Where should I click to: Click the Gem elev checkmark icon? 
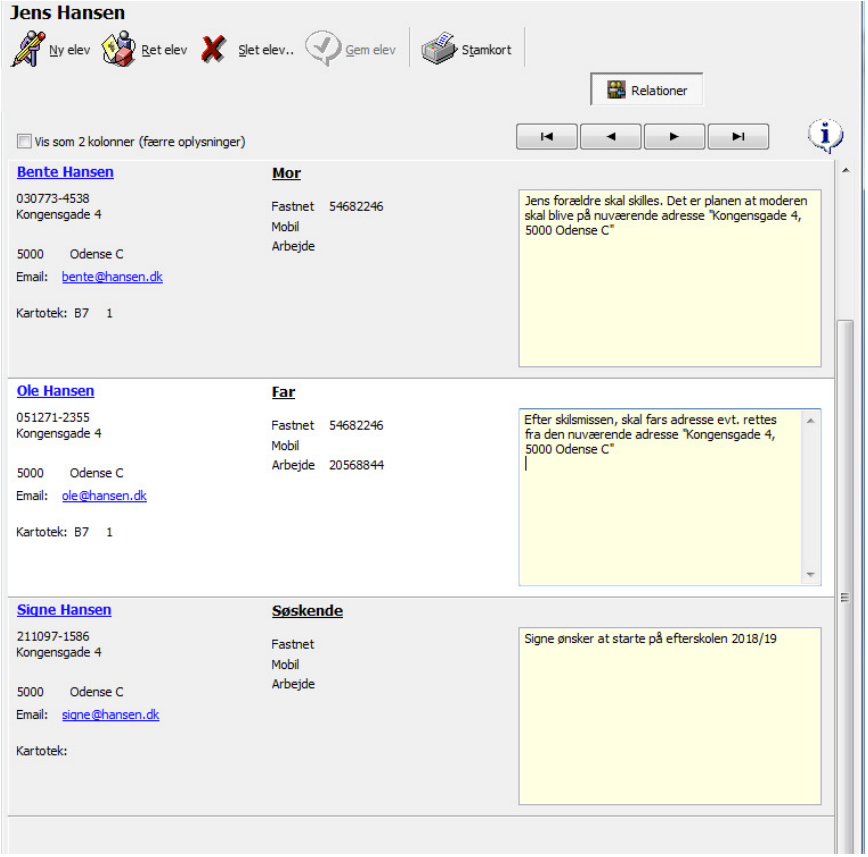(x=323, y=49)
